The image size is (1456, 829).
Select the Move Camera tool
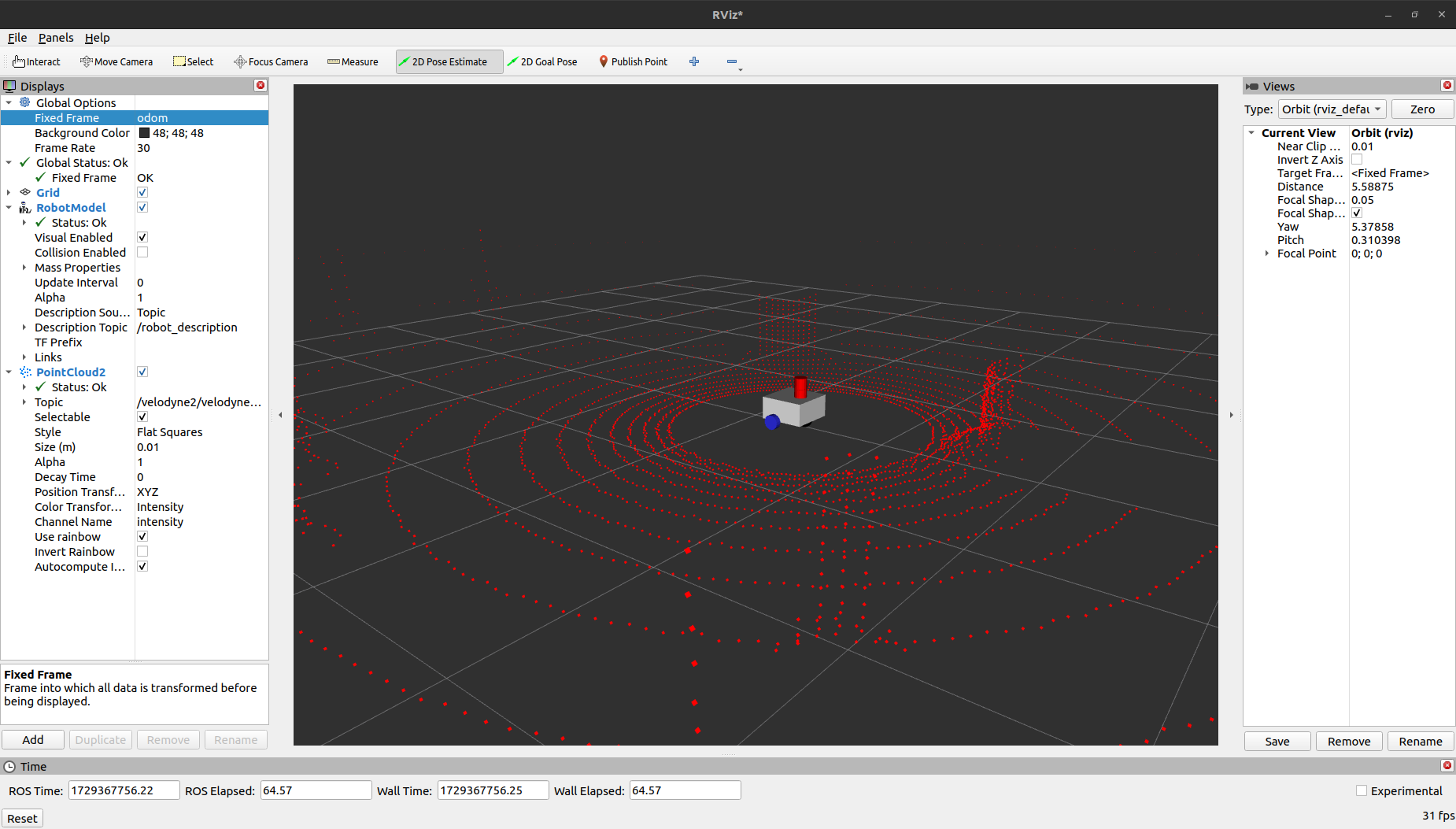tap(116, 61)
